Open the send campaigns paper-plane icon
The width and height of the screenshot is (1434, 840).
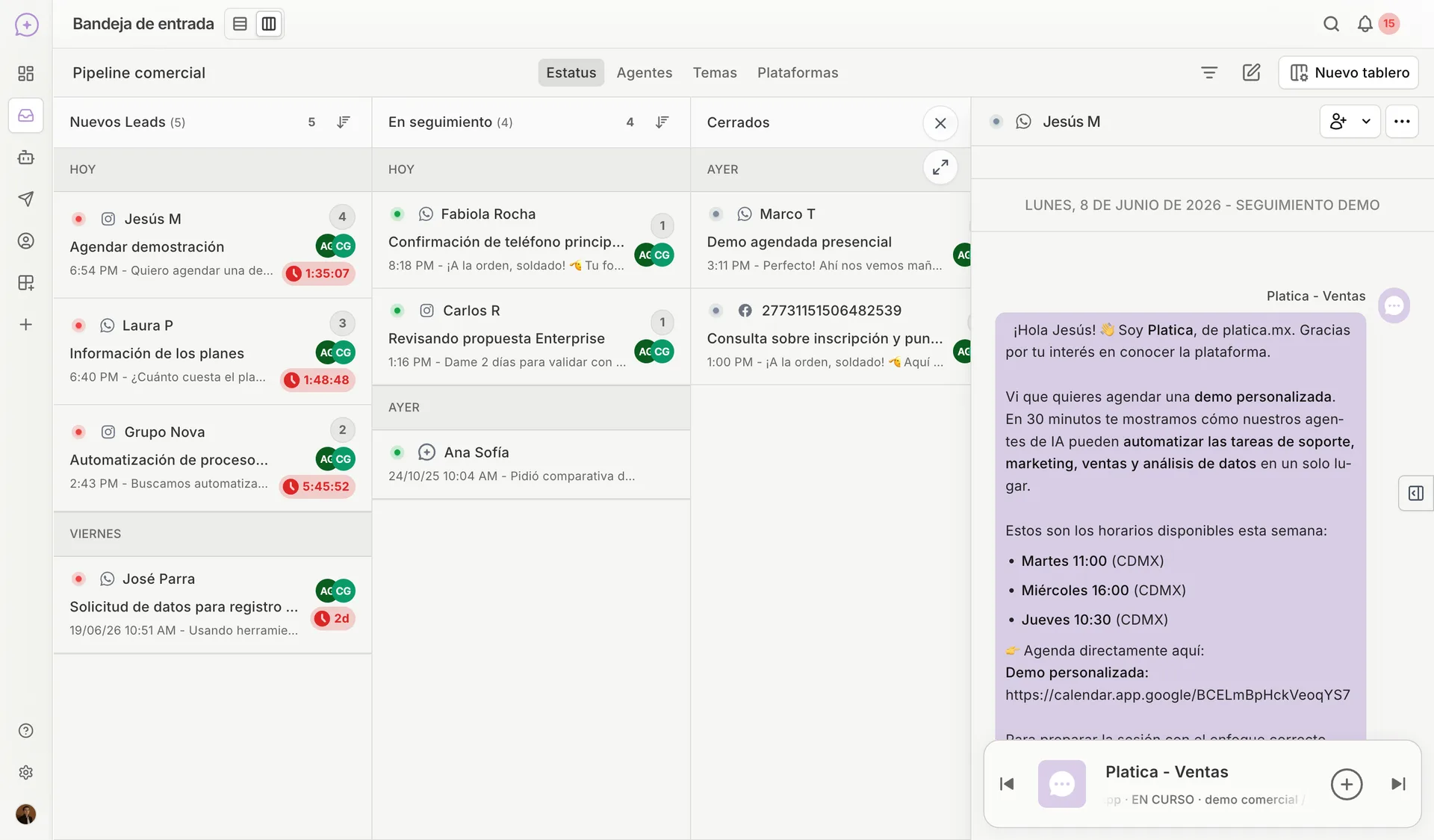pyautogui.click(x=25, y=199)
